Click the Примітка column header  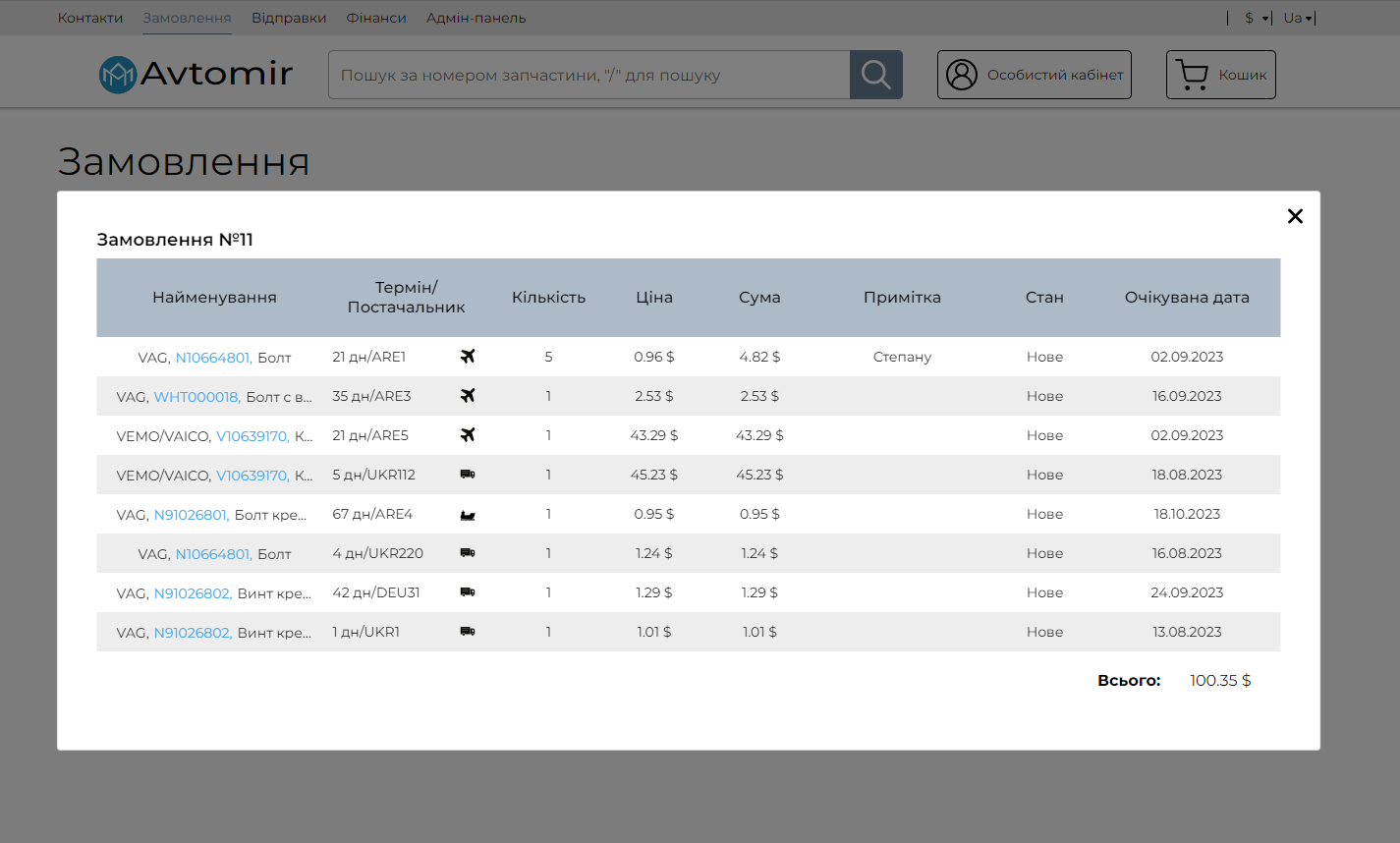902,298
